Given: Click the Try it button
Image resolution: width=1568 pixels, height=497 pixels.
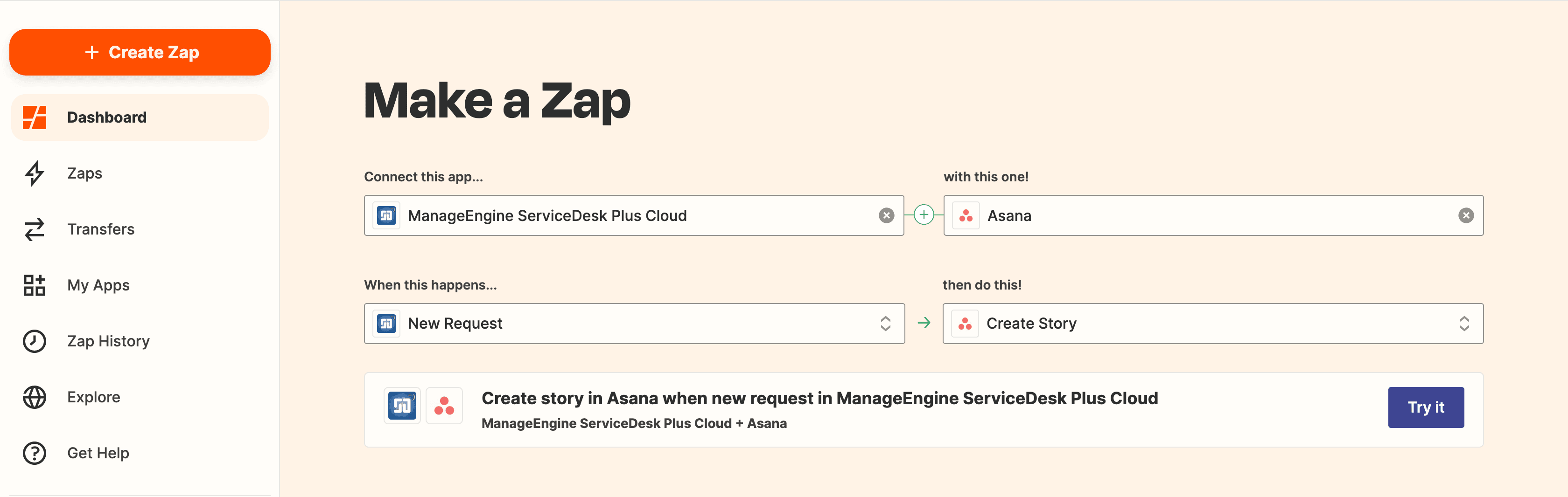Looking at the screenshot, I should (x=1426, y=407).
